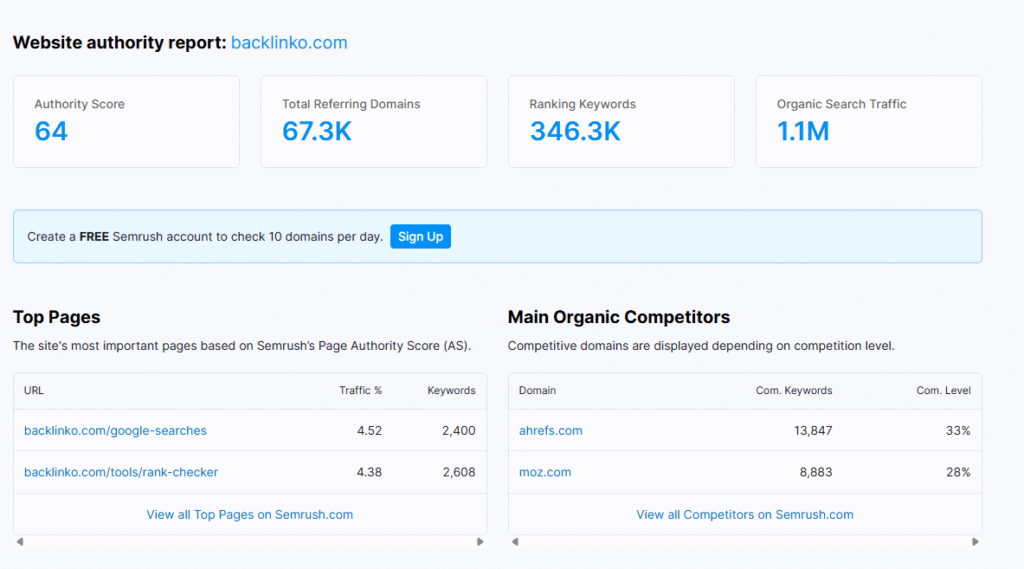Viewport: 1024px width, 569px height.
Task: Visit the moz.com competitor link
Action: 545,472
